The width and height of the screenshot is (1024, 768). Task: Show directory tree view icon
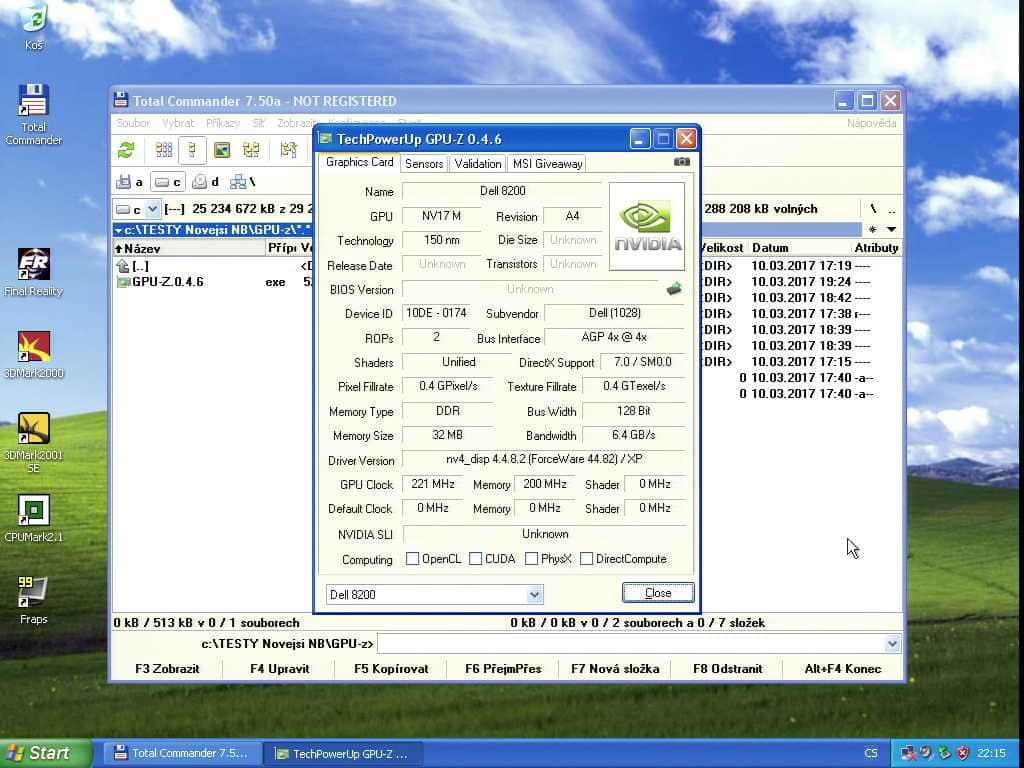click(251, 150)
